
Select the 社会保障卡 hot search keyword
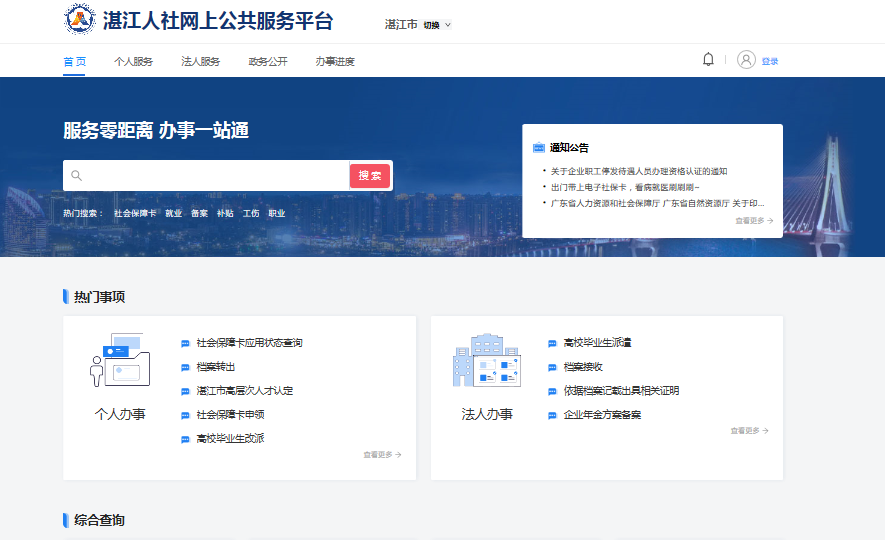(135, 213)
